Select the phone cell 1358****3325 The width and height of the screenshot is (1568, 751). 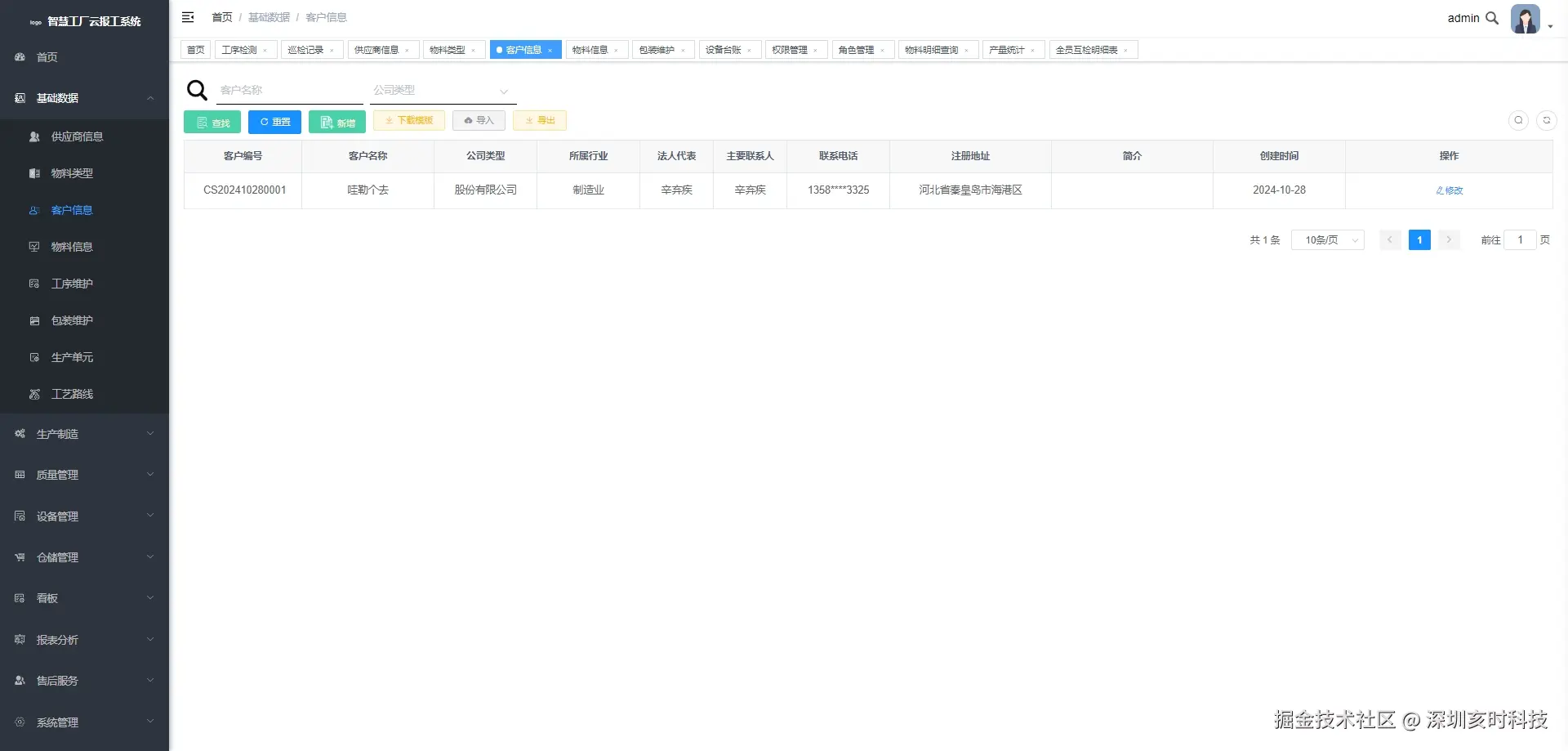pos(839,190)
